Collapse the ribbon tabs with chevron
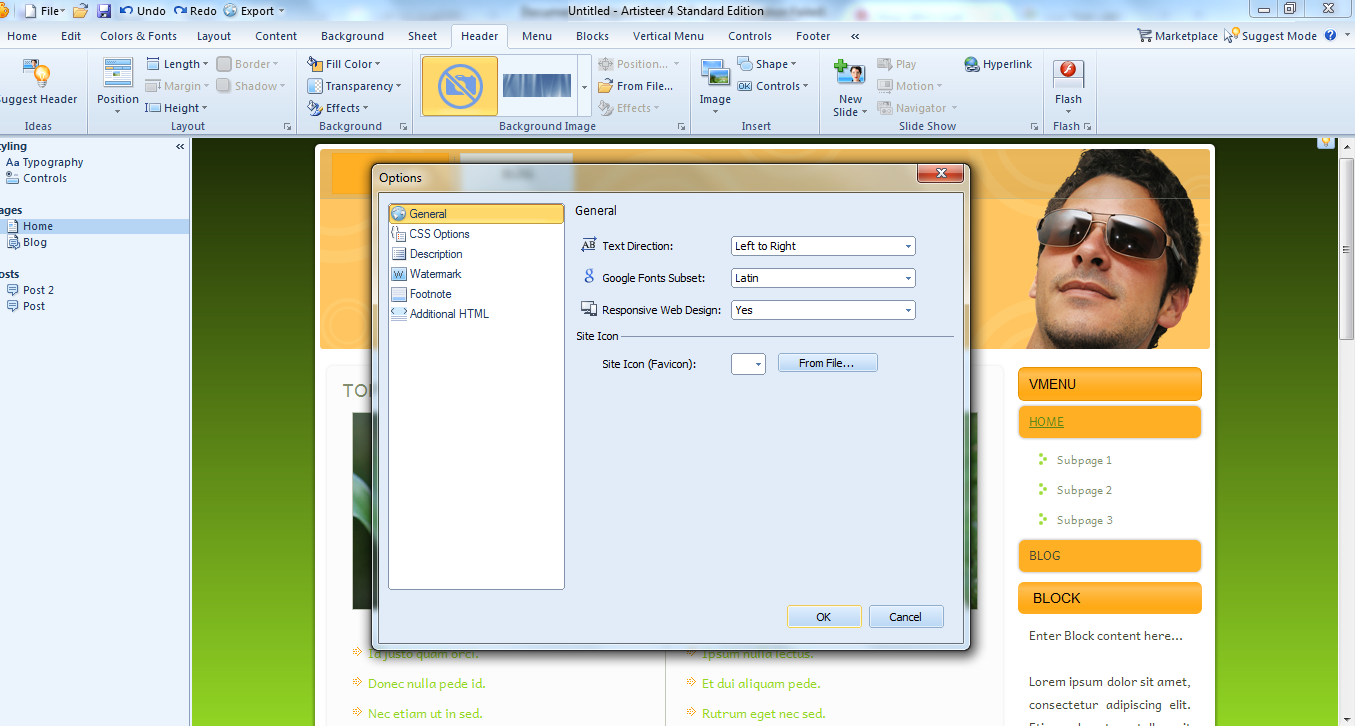1355x726 pixels. click(x=855, y=36)
